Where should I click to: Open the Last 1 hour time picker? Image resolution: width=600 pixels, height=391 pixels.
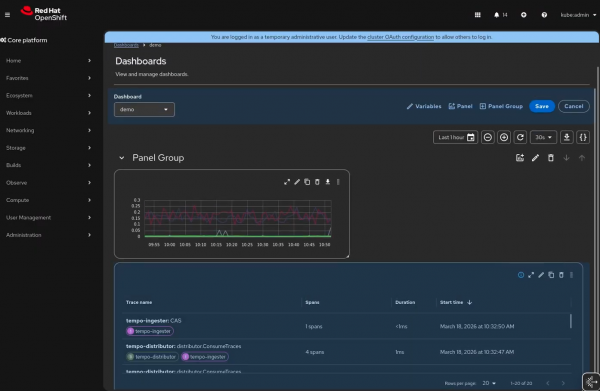[455, 137]
